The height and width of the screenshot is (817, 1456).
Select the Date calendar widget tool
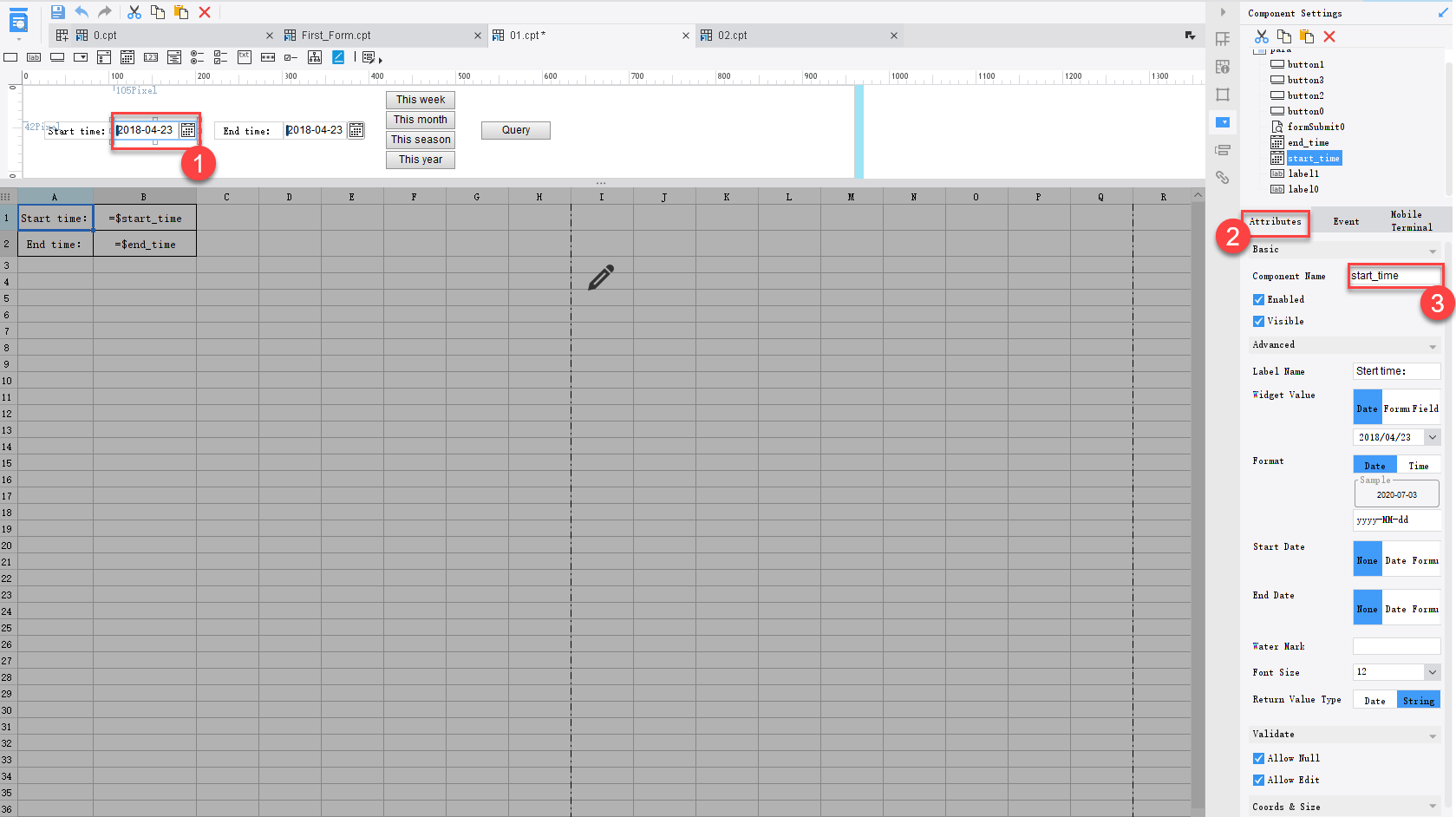[127, 57]
